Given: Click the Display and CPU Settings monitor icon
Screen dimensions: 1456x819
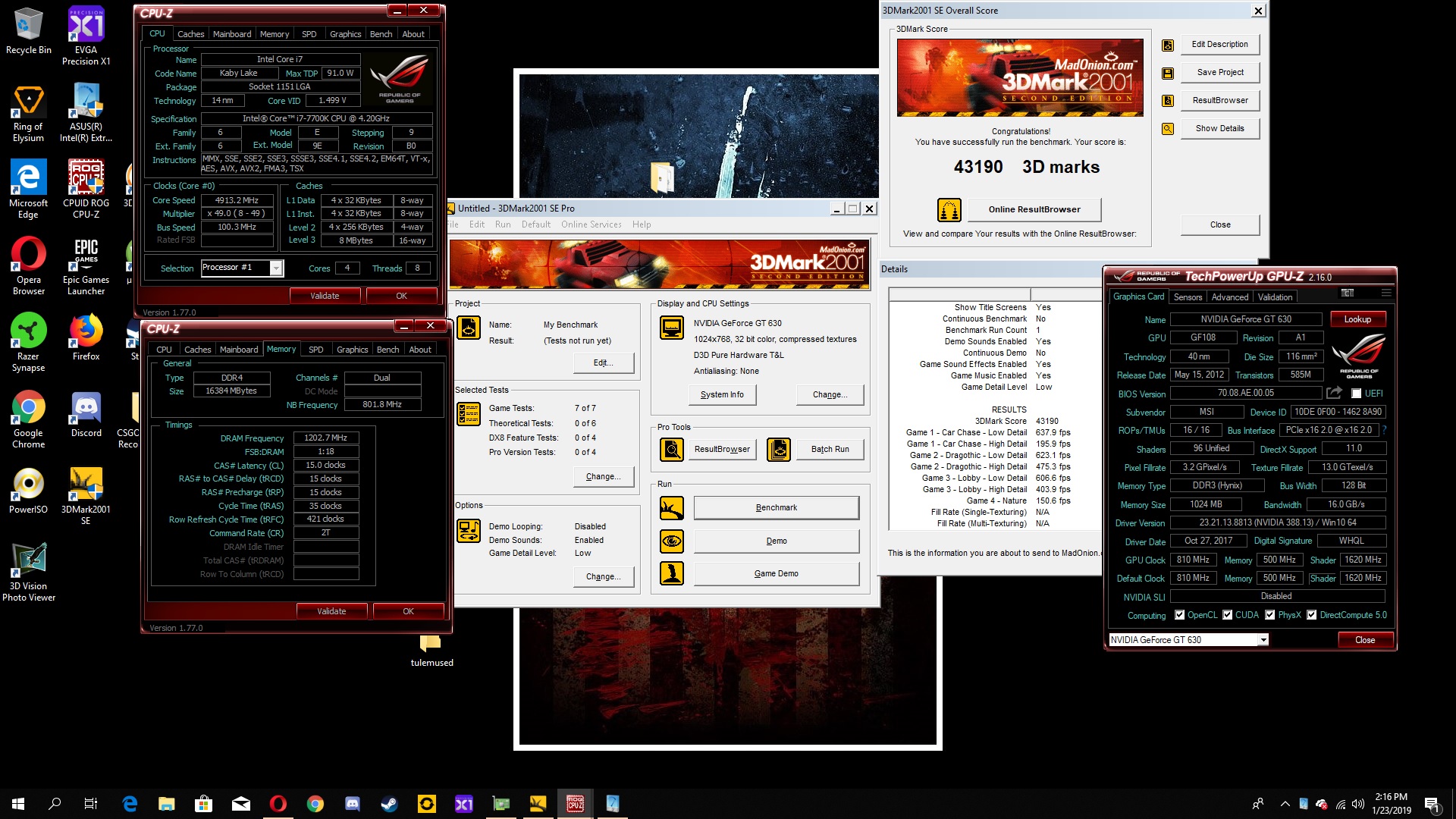Looking at the screenshot, I should pyautogui.click(x=671, y=328).
